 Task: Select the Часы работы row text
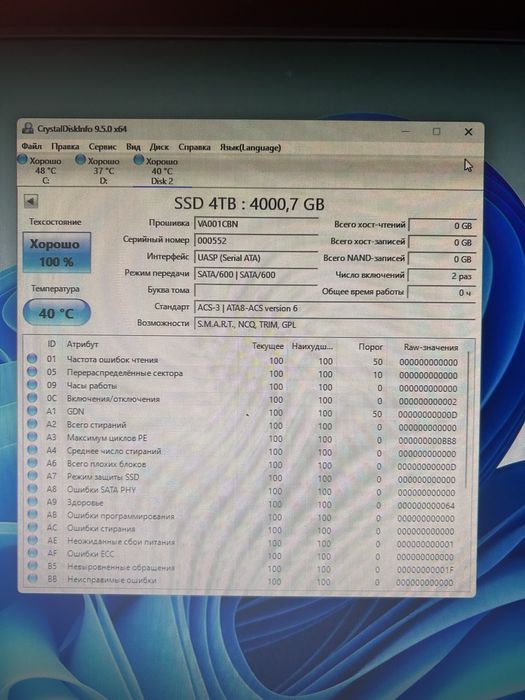(x=92, y=386)
